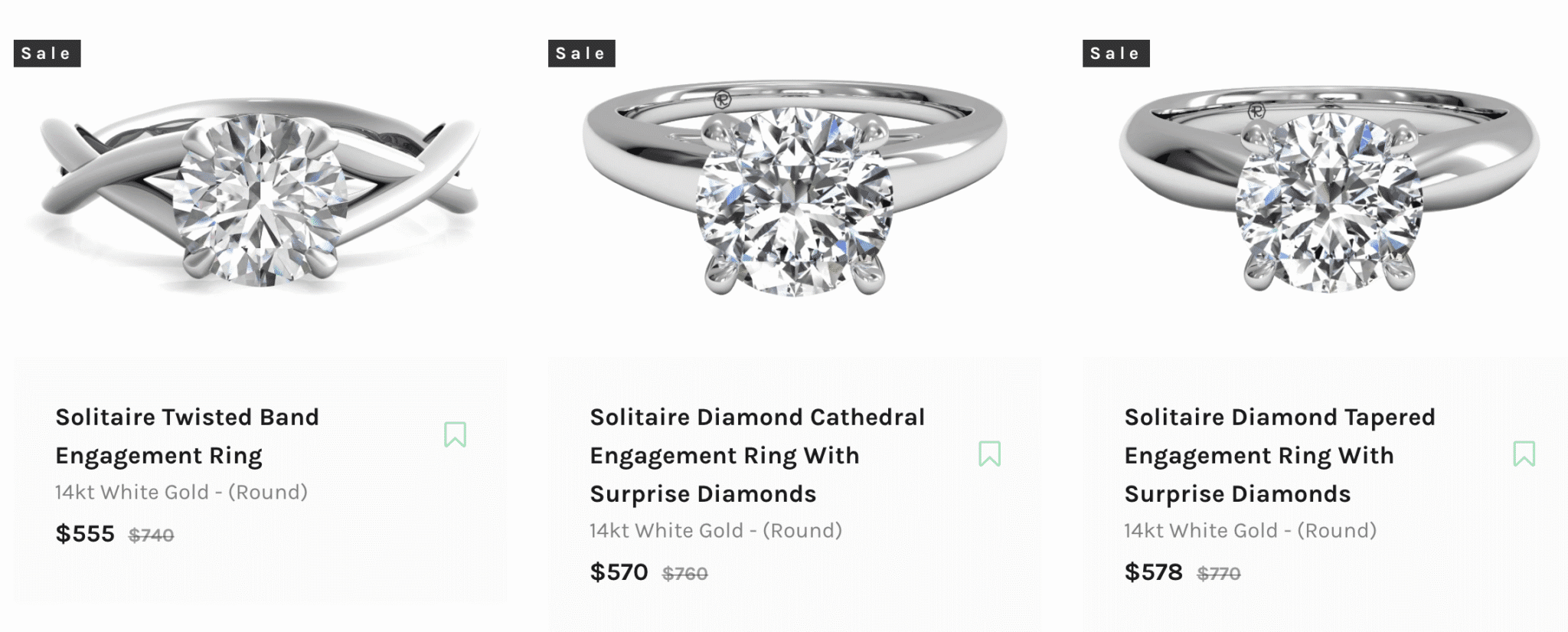The width and height of the screenshot is (1568, 632).
Task: Open Solitaire Twisted Band Engagement Ring title
Action: click(x=187, y=436)
